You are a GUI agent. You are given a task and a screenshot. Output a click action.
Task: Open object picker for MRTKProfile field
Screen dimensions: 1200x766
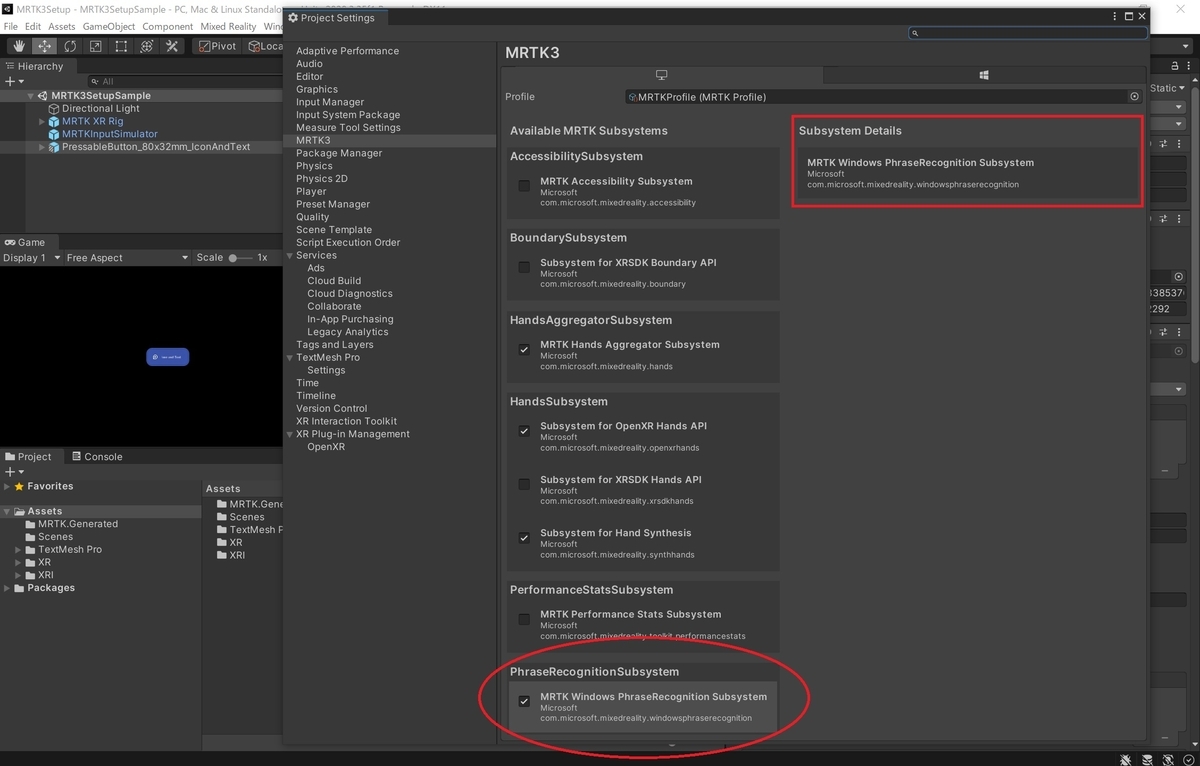coord(1134,97)
